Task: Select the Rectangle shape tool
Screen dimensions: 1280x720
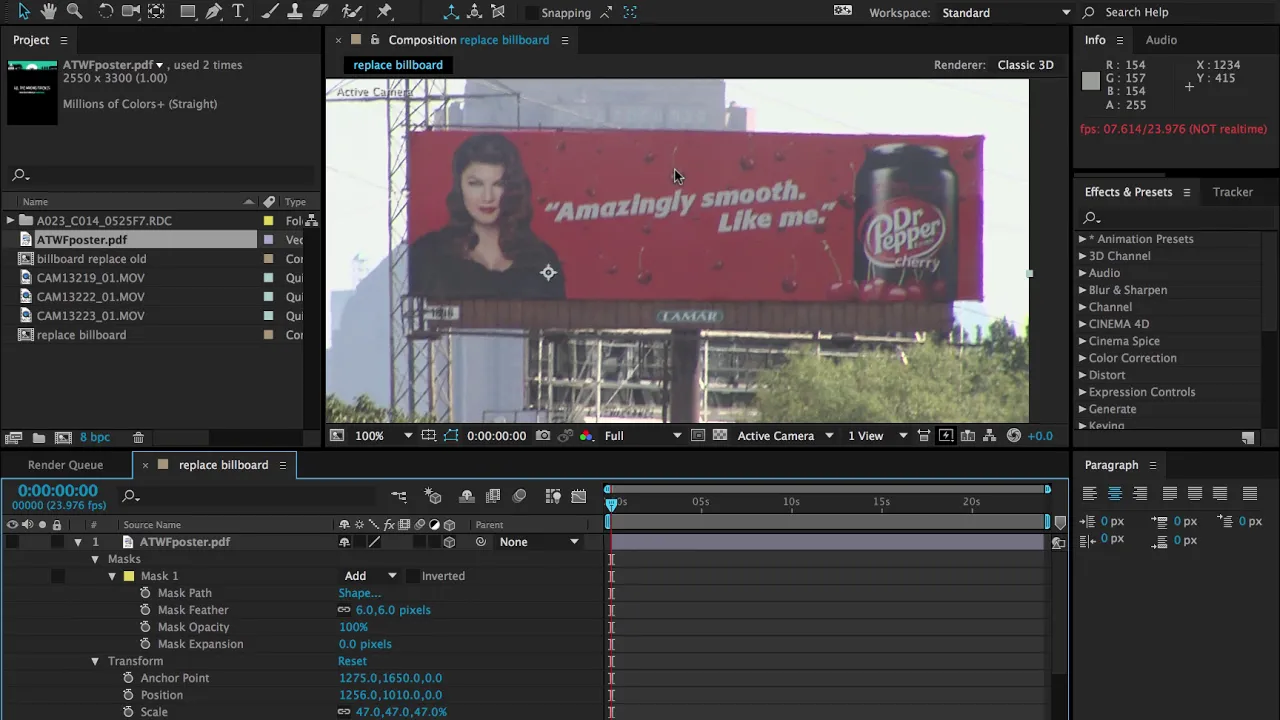Action: coord(188,12)
